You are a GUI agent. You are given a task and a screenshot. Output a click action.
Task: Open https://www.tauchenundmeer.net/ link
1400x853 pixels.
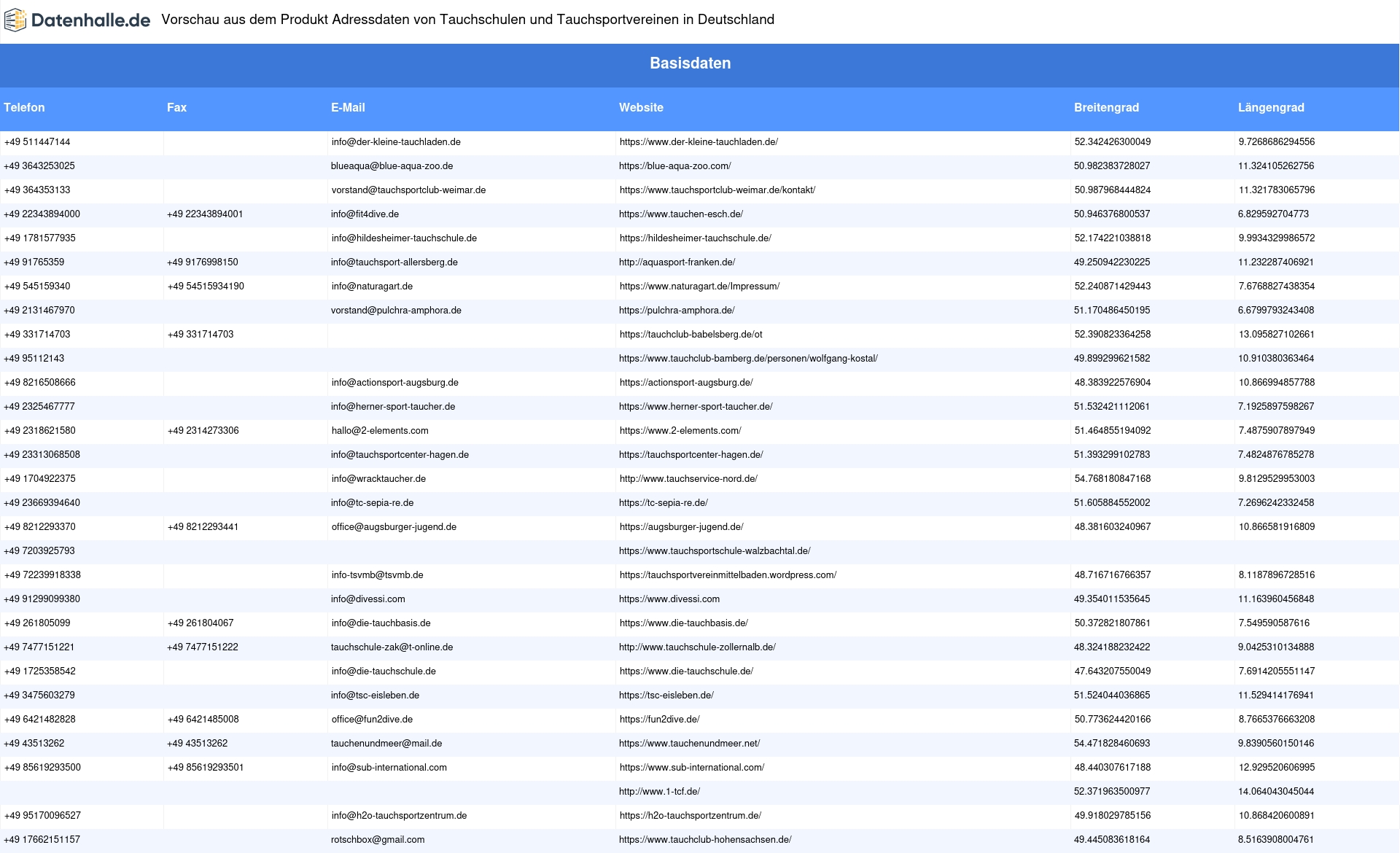689,744
